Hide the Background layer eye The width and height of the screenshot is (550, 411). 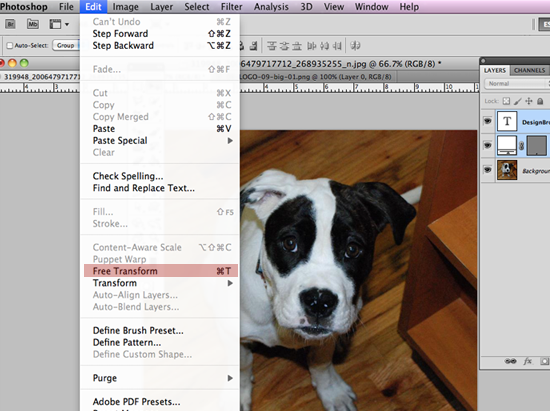pyautogui.click(x=488, y=170)
